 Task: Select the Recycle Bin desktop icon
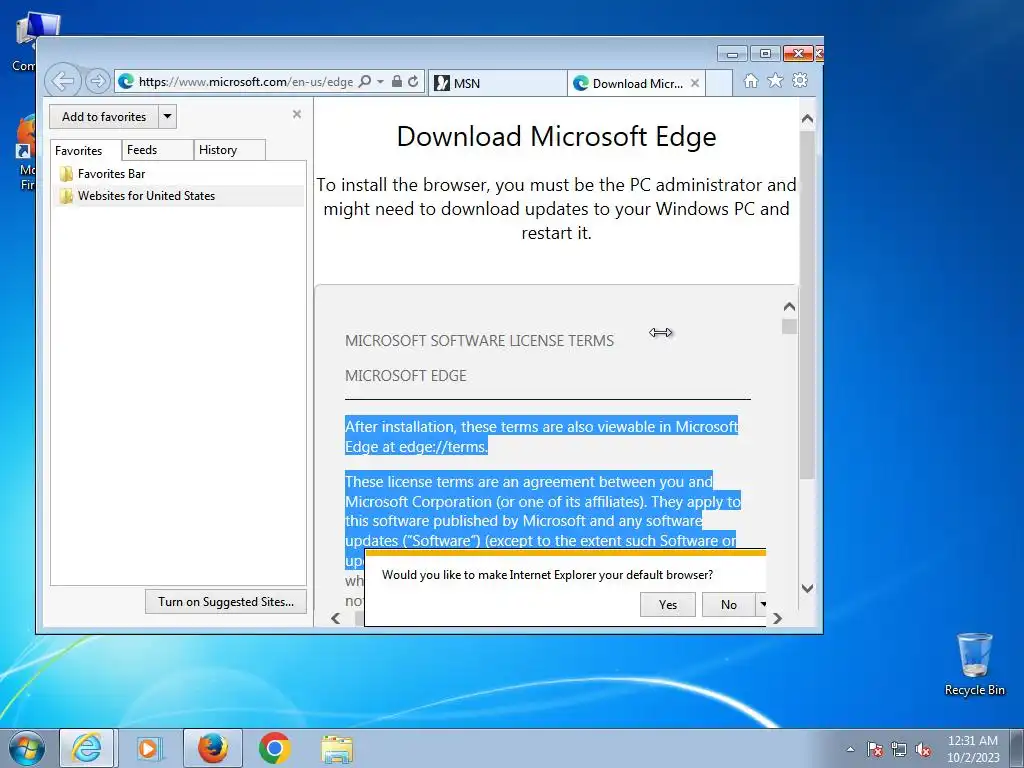click(974, 664)
